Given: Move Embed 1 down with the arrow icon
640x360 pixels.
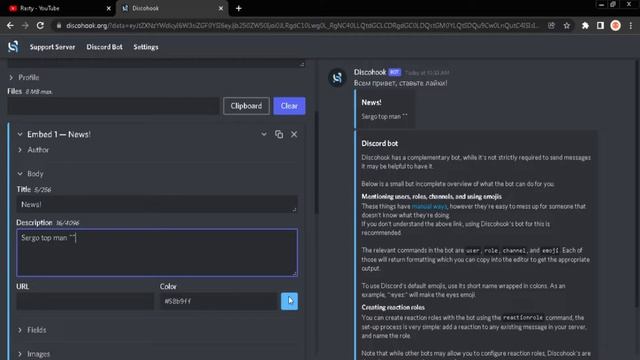Looking at the screenshot, I should coord(264,134).
